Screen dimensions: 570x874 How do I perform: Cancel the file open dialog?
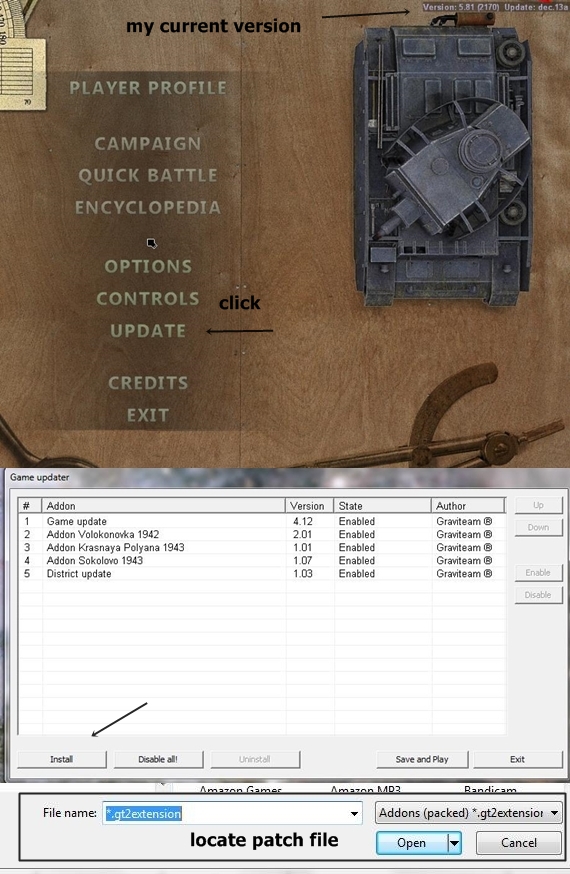click(x=519, y=843)
